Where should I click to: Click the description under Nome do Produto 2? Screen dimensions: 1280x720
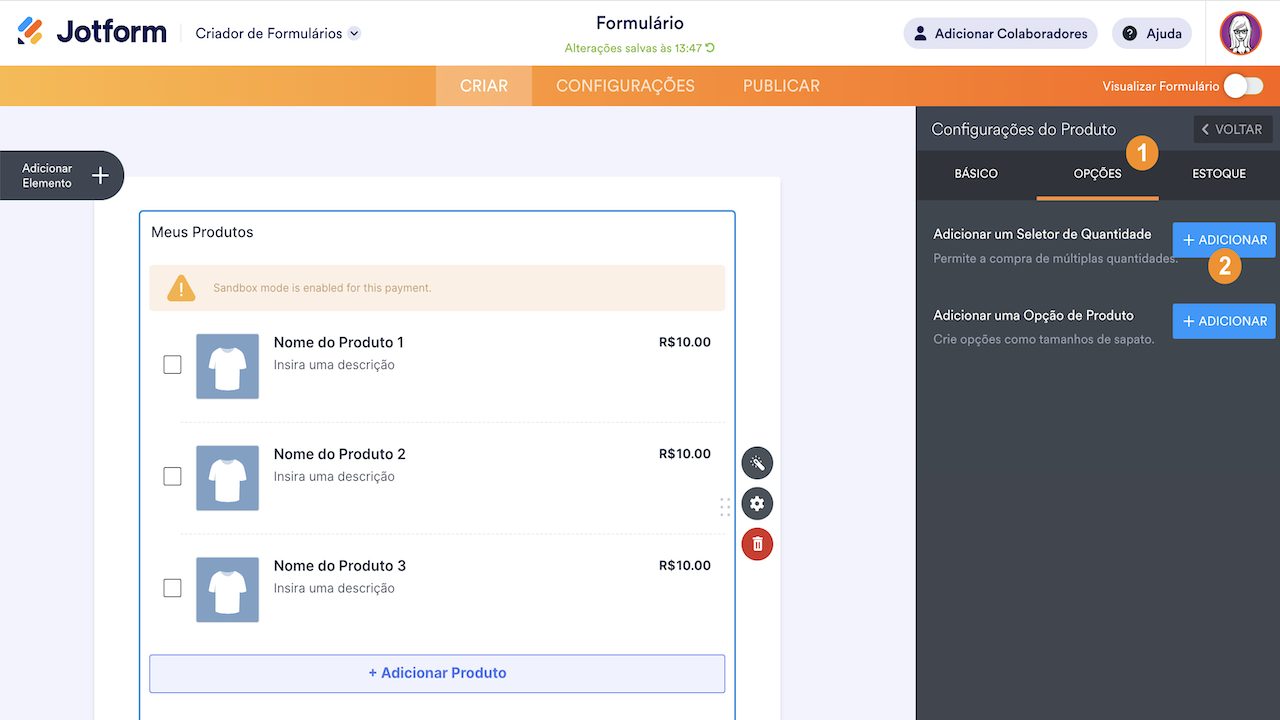pos(334,477)
